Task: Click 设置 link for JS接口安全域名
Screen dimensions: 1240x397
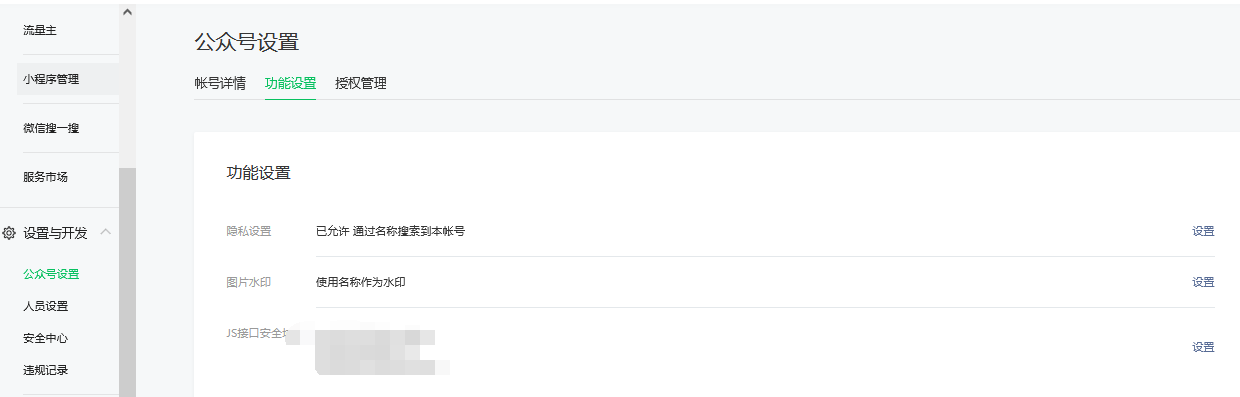Action: (x=1203, y=347)
